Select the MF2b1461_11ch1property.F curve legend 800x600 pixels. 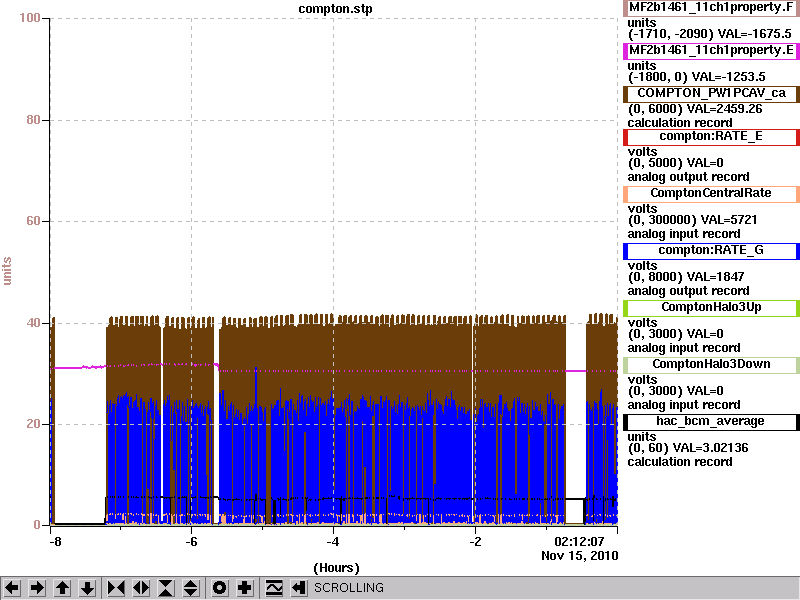(711, 8)
